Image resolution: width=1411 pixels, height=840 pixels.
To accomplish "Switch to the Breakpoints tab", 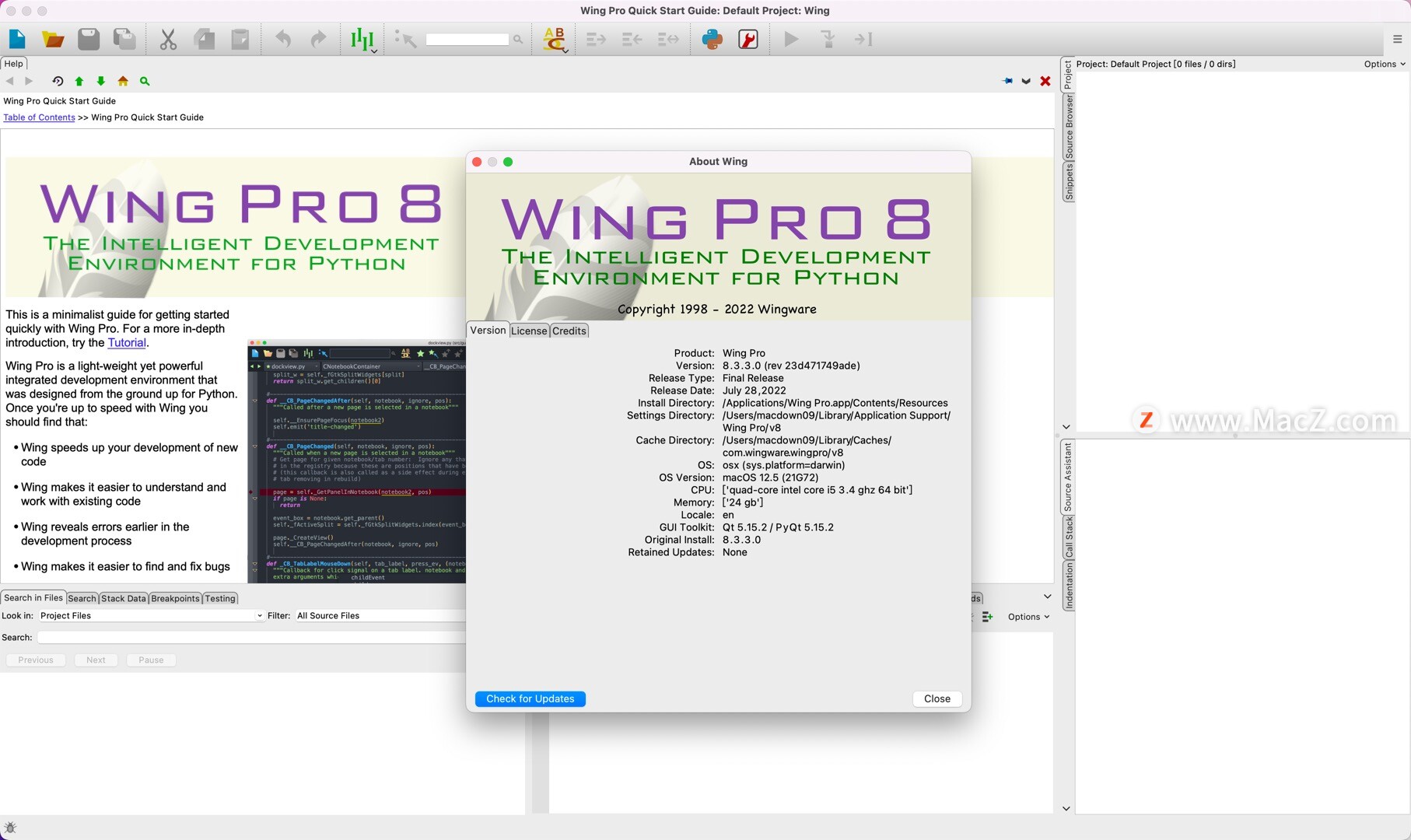I will 174,598.
